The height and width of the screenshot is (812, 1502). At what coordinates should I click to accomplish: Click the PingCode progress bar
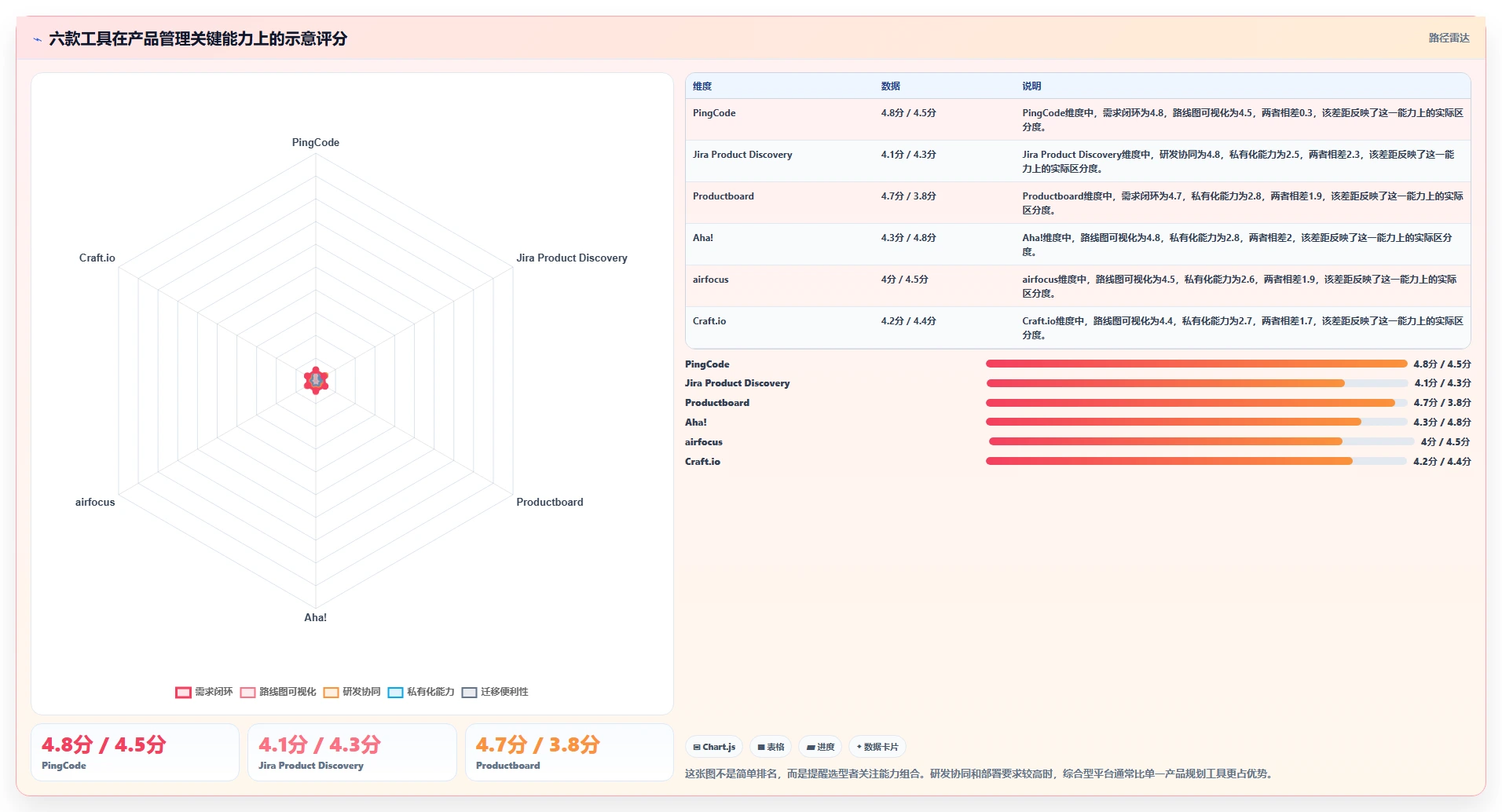pos(1196,364)
